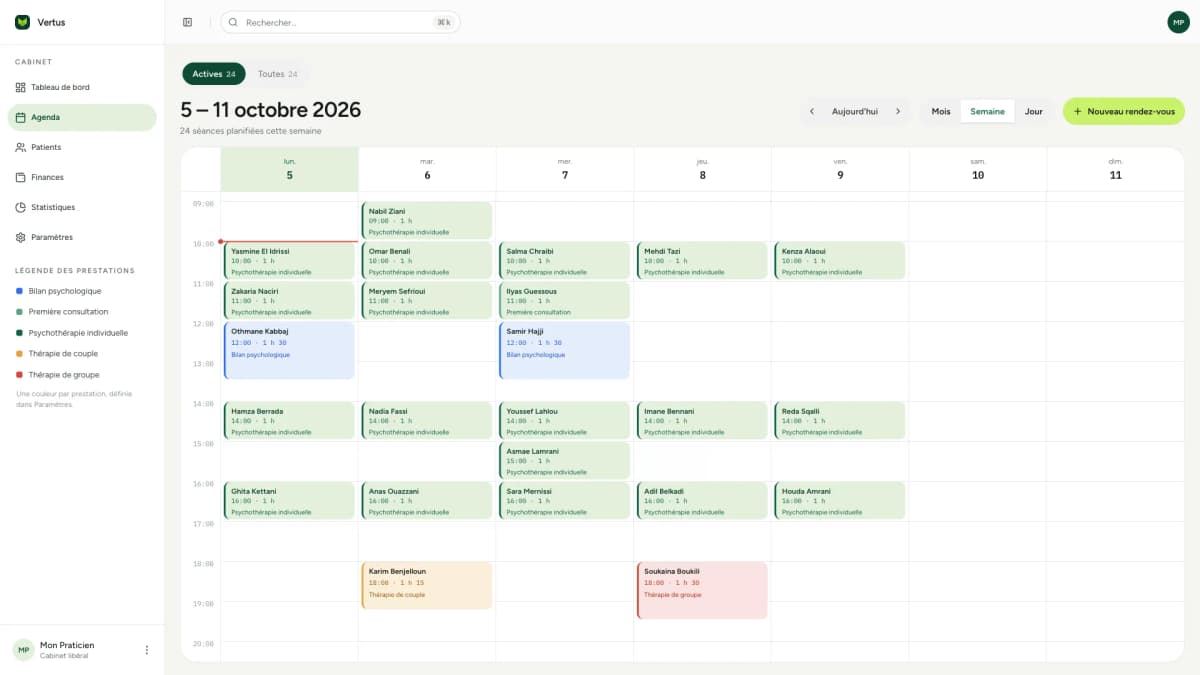This screenshot has height=675, width=1200.
Task: Select the dim. 11 day header
Action: tap(1115, 169)
